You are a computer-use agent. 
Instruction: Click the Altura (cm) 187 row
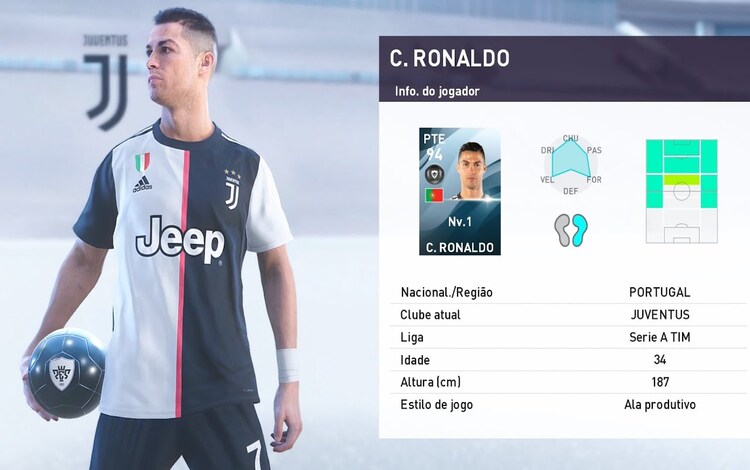[568, 382]
